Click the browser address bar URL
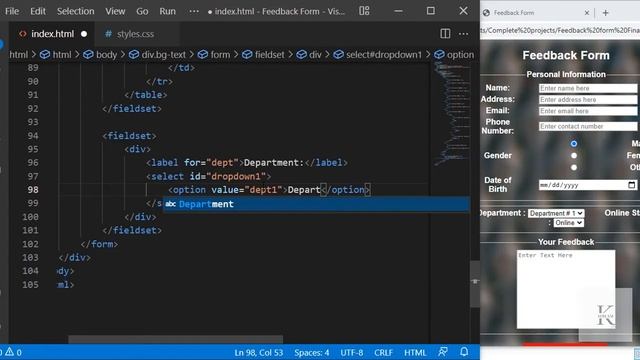Image resolution: width=640 pixels, height=360 pixels. click(x=560, y=30)
